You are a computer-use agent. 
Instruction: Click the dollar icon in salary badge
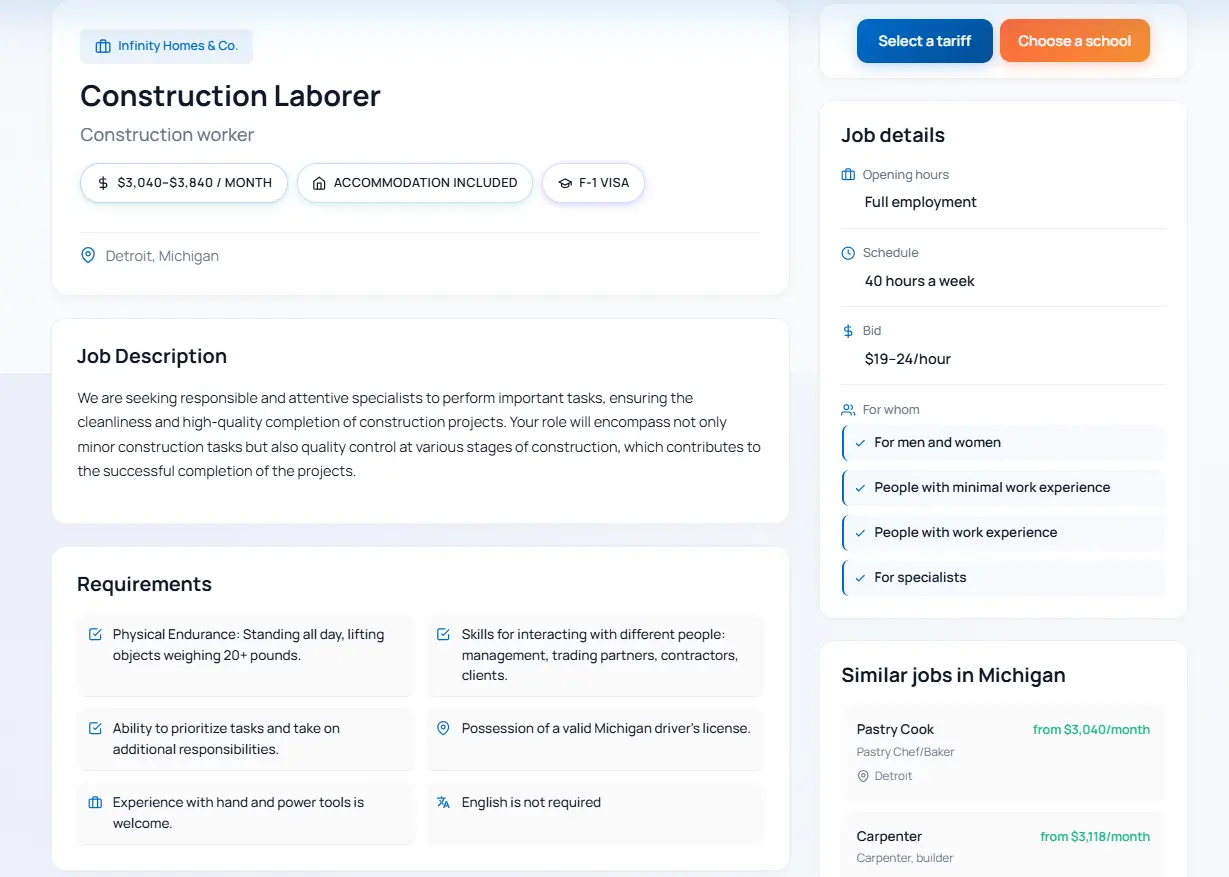point(103,183)
